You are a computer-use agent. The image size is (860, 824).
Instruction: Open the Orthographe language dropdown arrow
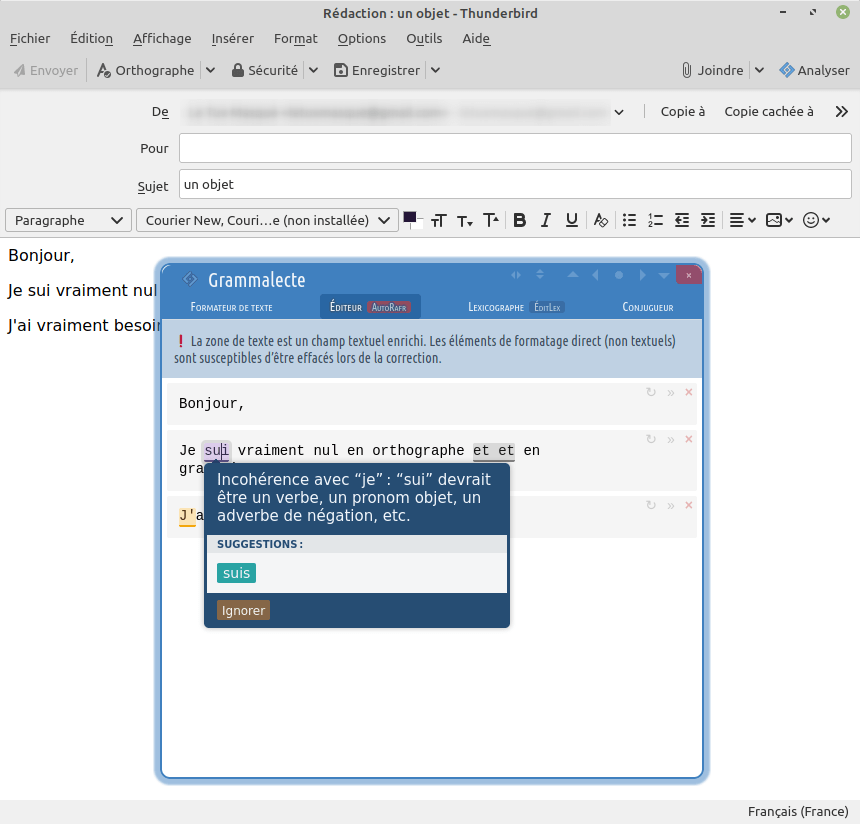(211, 70)
